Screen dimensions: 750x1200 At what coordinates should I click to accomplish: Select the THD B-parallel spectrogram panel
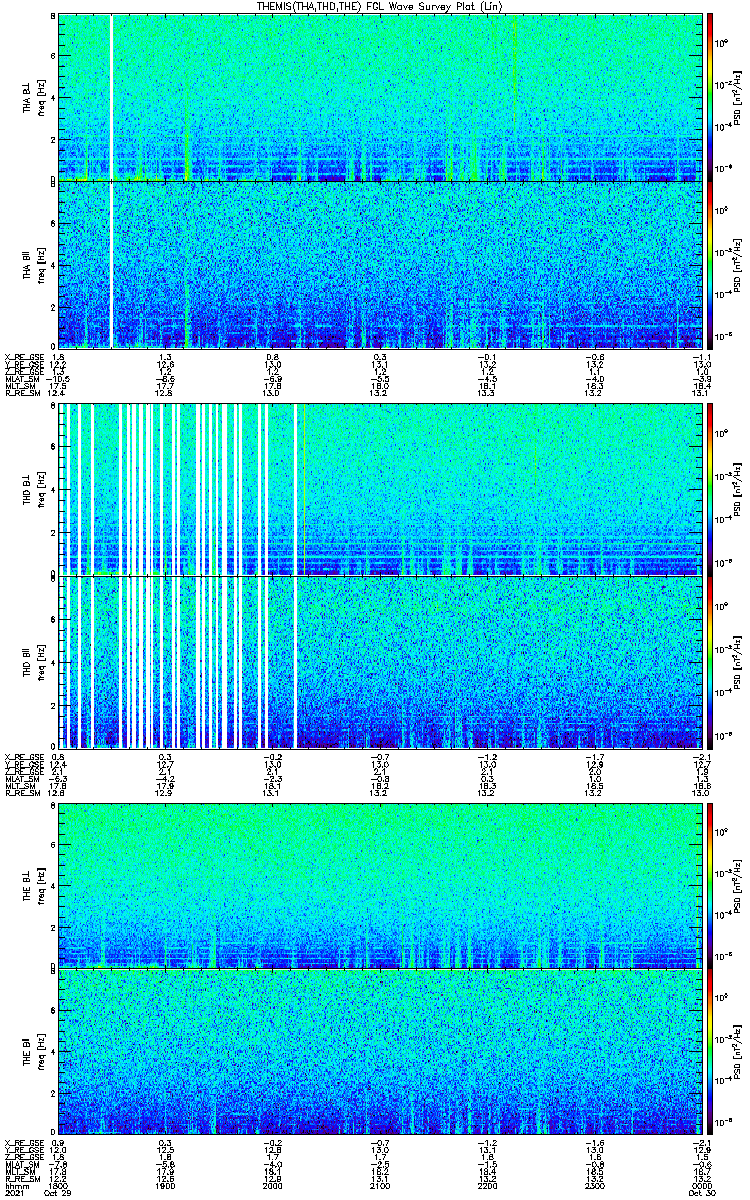379,662
